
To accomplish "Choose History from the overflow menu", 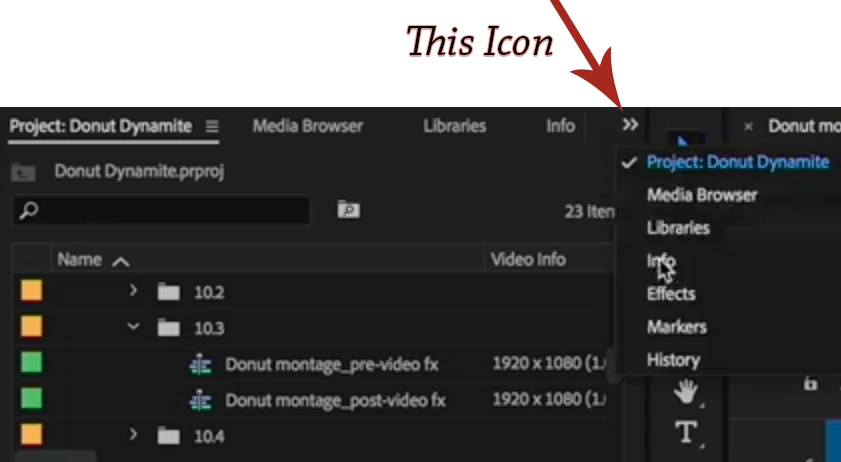I will tap(673, 360).
